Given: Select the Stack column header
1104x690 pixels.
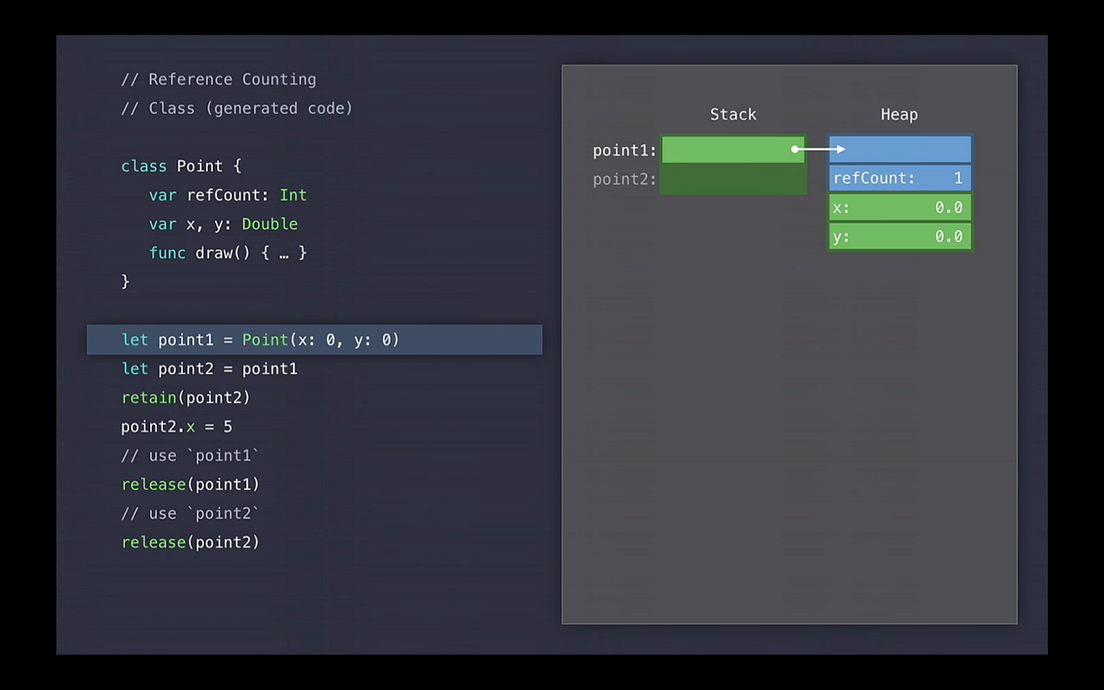Looking at the screenshot, I should coord(733,114).
